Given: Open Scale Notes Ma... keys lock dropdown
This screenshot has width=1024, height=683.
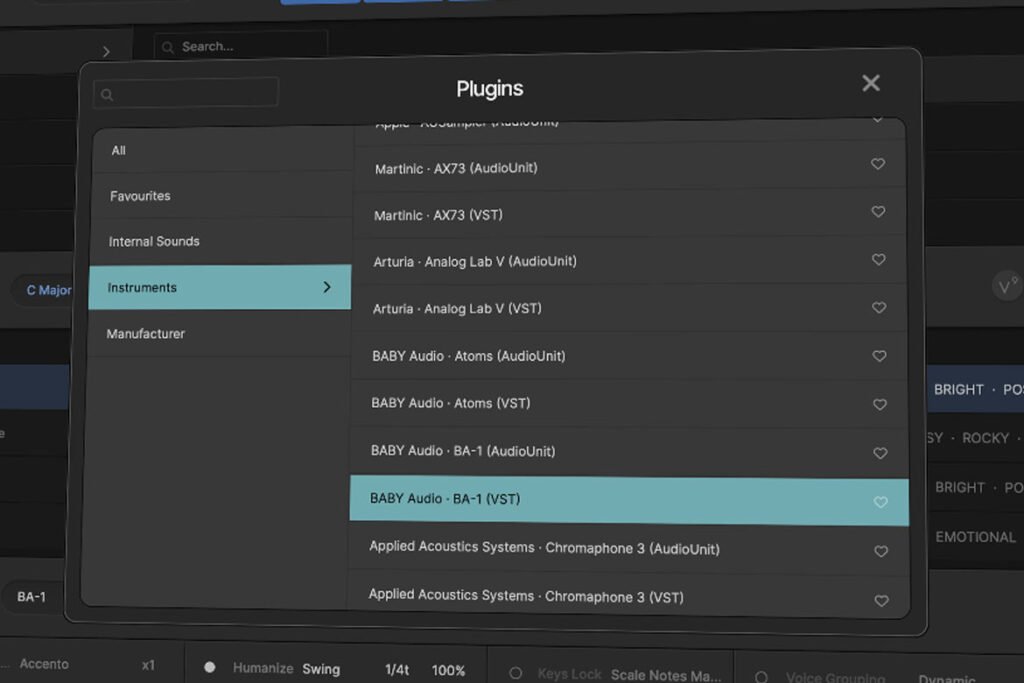Looking at the screenshot, I should click(666, 675).
